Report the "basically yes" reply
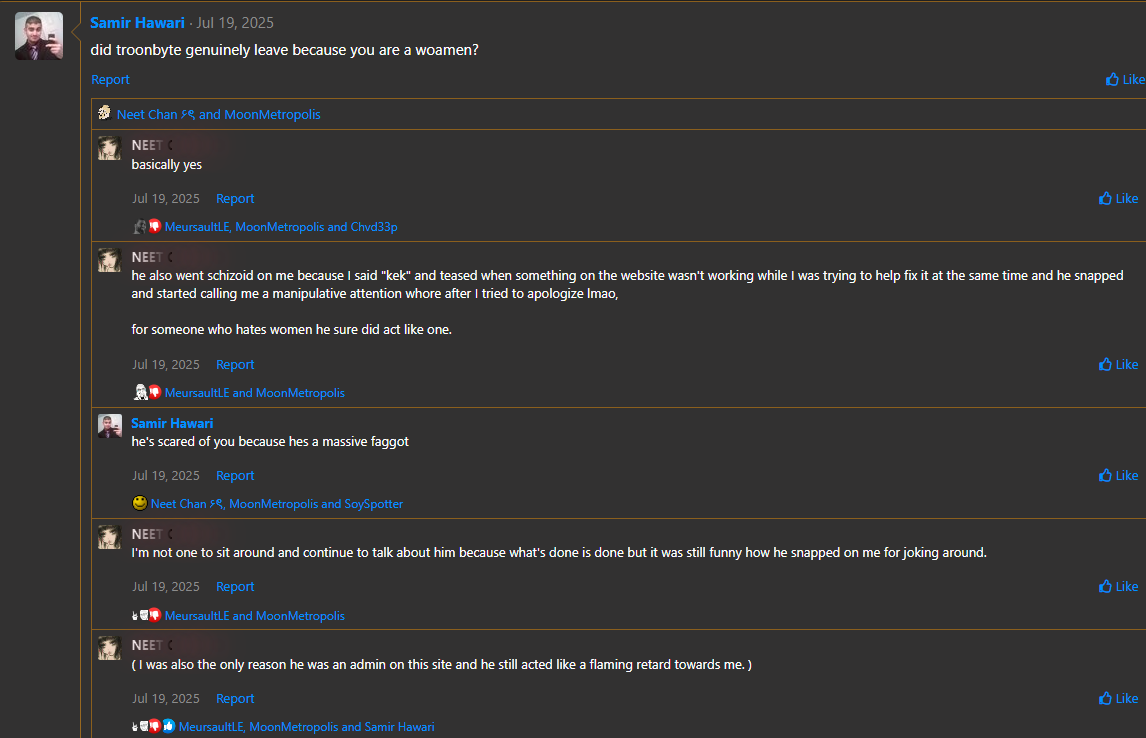This screenshot has height=738, width=1146. 235,198
